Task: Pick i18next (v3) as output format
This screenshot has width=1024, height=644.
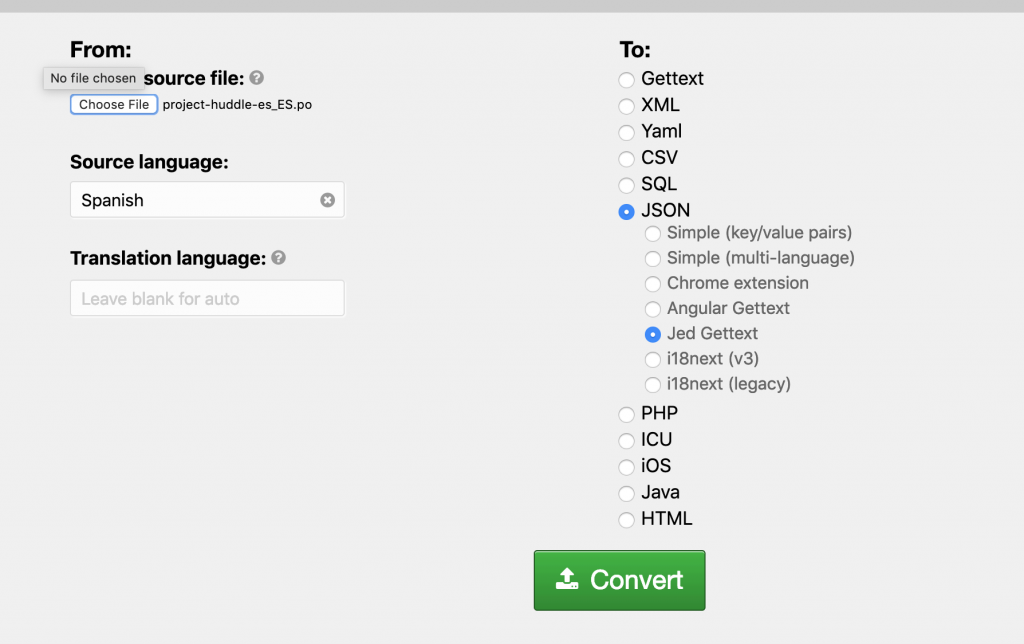Action: click(653, 359)
